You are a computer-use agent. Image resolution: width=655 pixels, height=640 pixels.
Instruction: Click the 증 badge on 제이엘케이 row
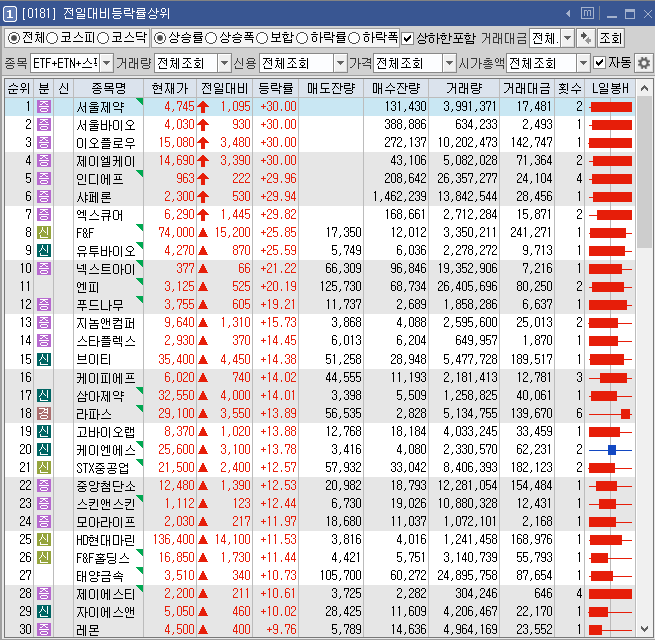[x=44, y=160]
